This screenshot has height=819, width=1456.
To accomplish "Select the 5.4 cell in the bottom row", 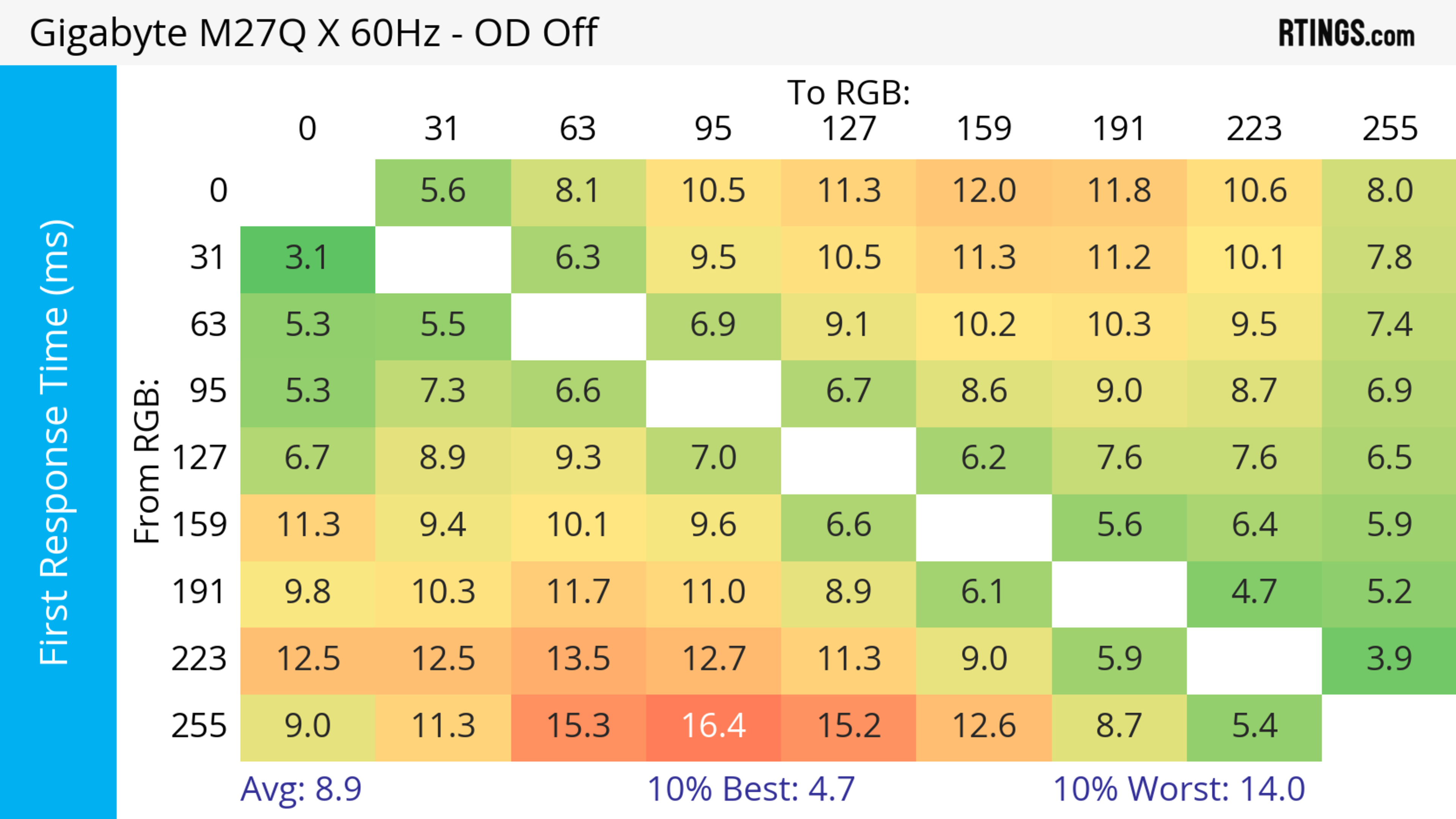I will click(x=1254, y=726).
